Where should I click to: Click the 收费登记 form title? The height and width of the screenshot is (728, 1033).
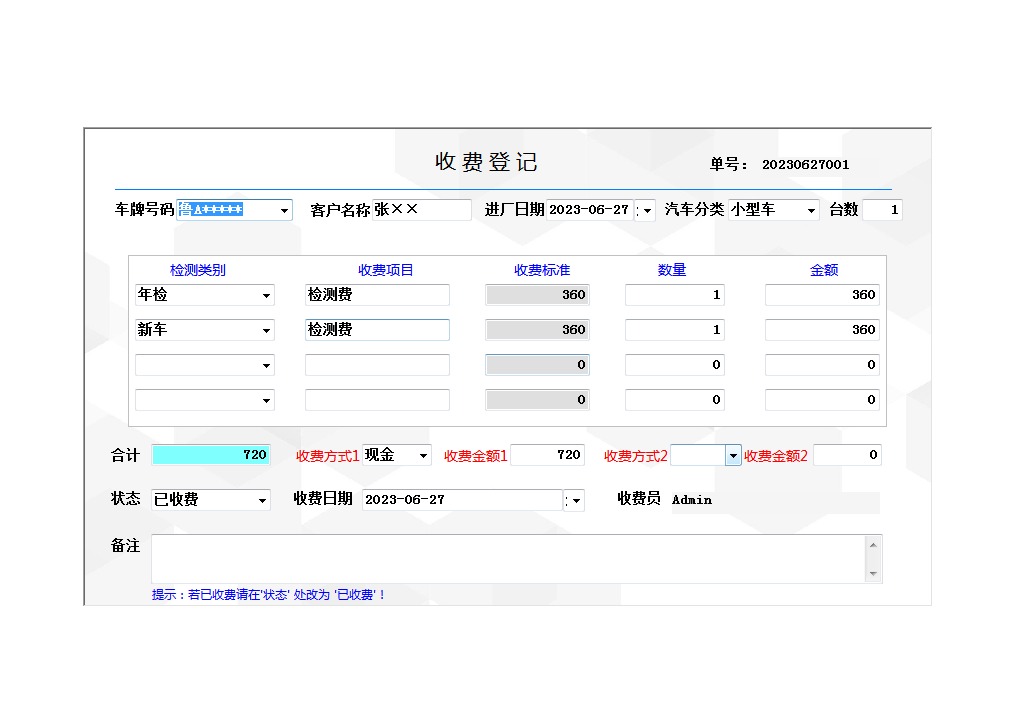[486, 162]
